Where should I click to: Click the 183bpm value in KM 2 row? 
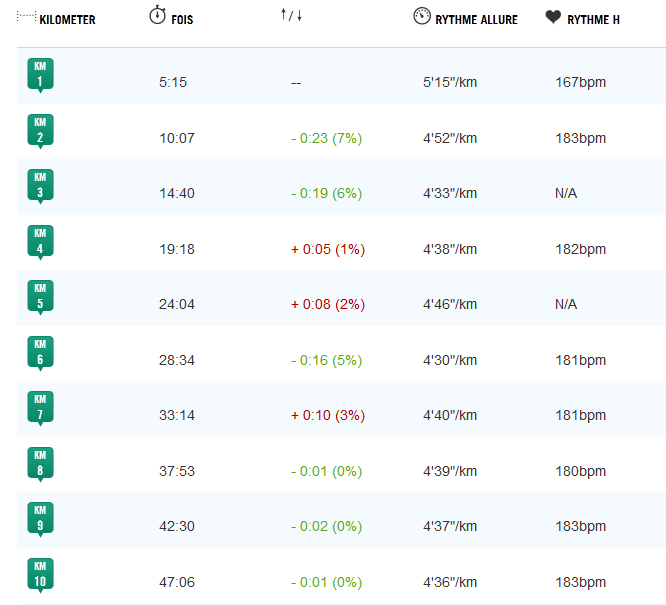point(580,139)
